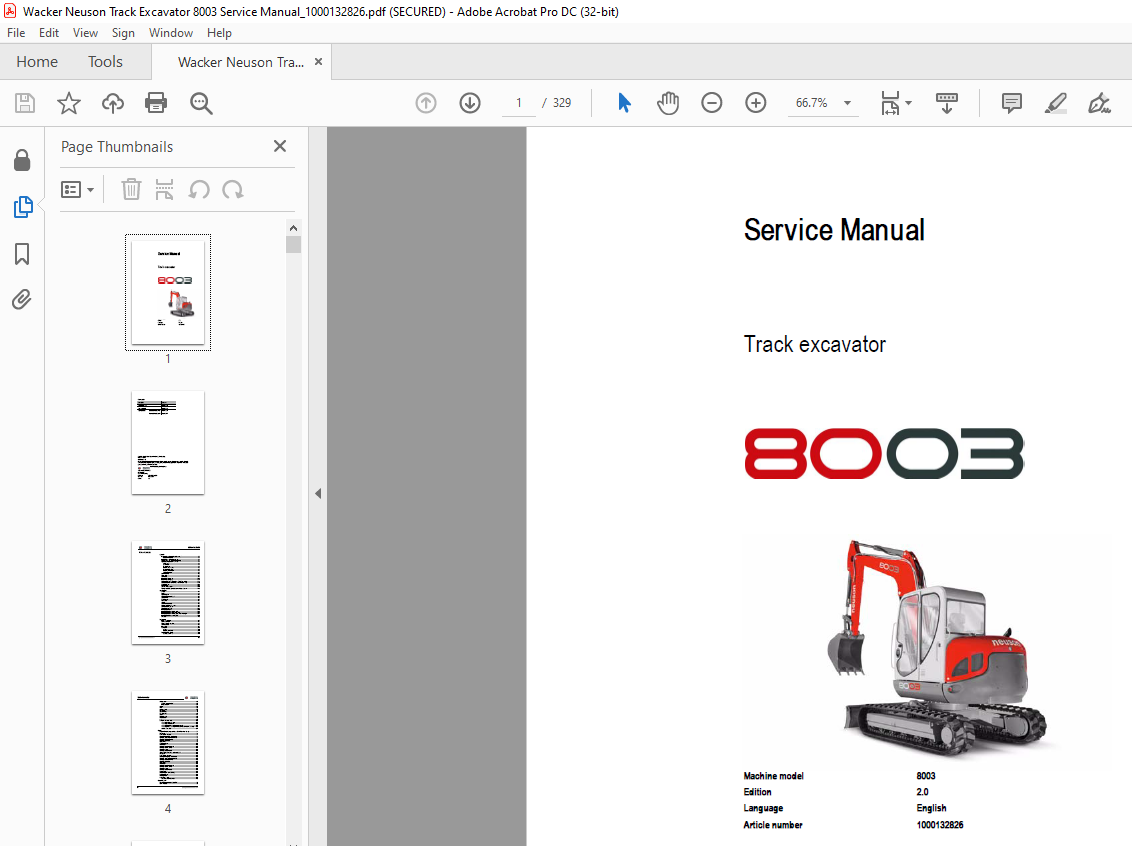This screenshot has height=846, width=1132.
Task: Add a comment sticky note
Action: pos(1011,103)
